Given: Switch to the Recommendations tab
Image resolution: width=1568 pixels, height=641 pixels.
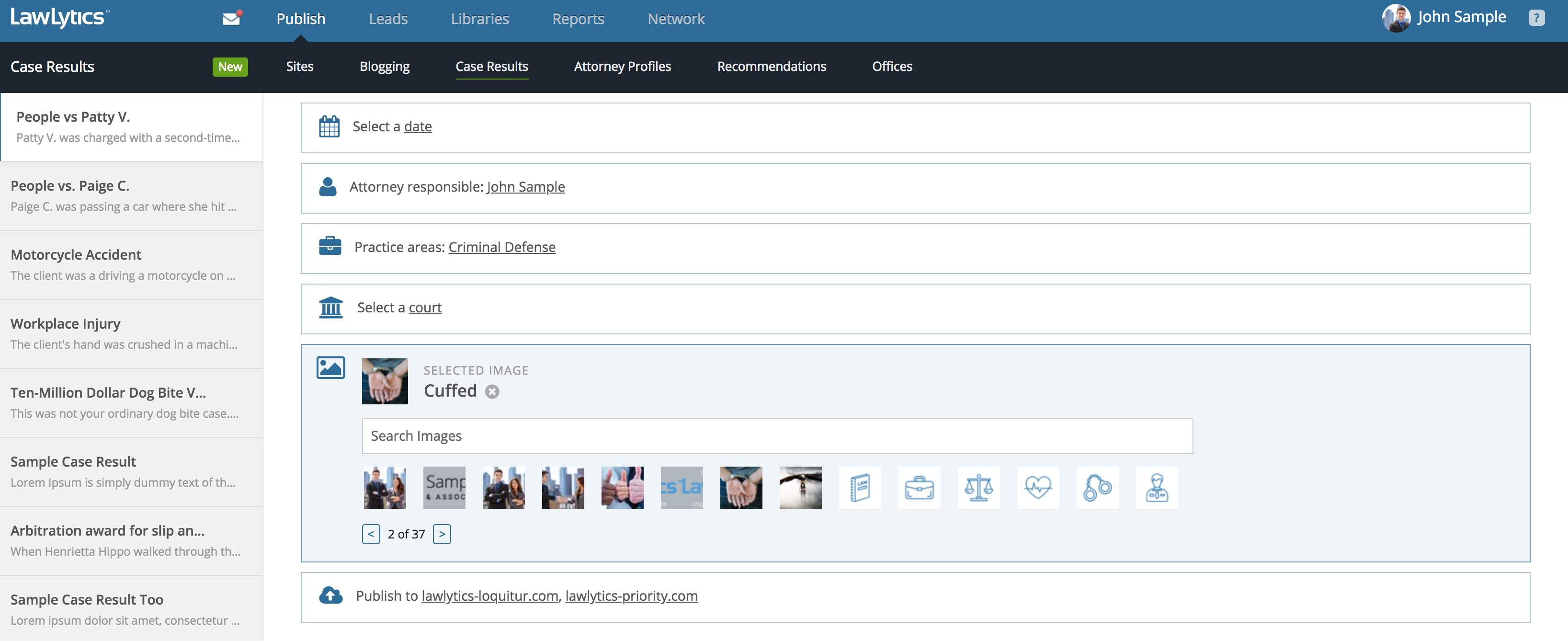Looking at the screenshot, I should tap(771, 67).
